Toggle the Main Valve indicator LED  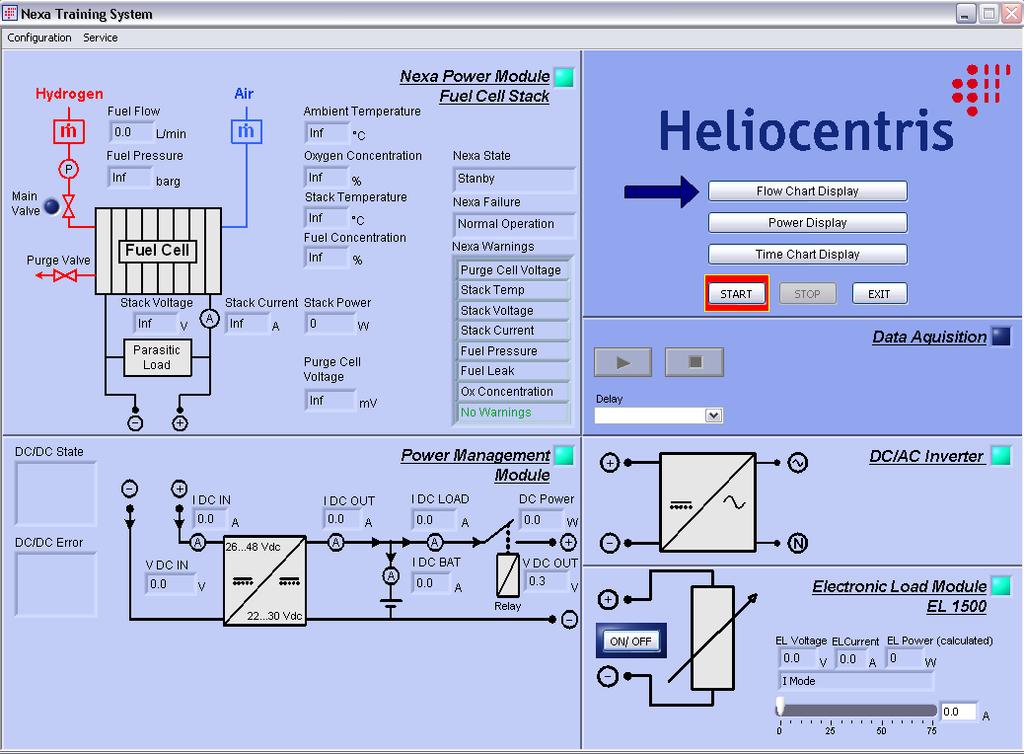coord(52,207)
